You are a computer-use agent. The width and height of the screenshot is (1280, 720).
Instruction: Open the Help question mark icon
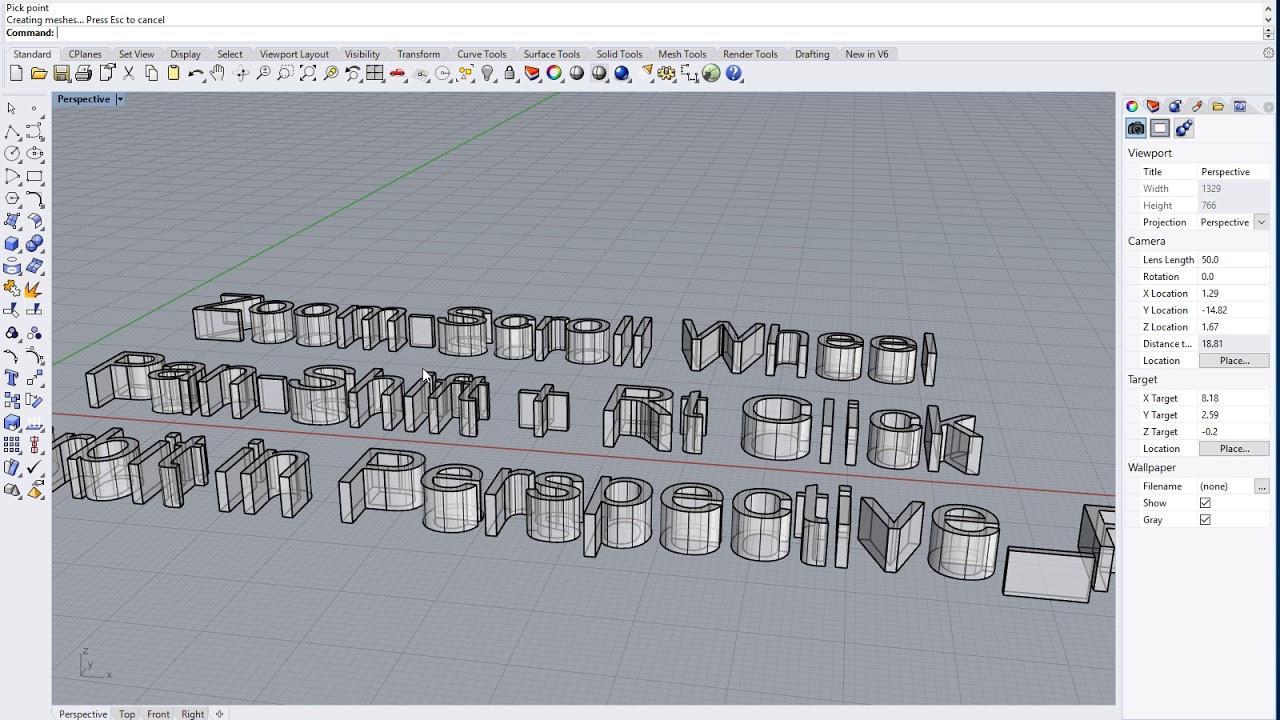(734, 73)
